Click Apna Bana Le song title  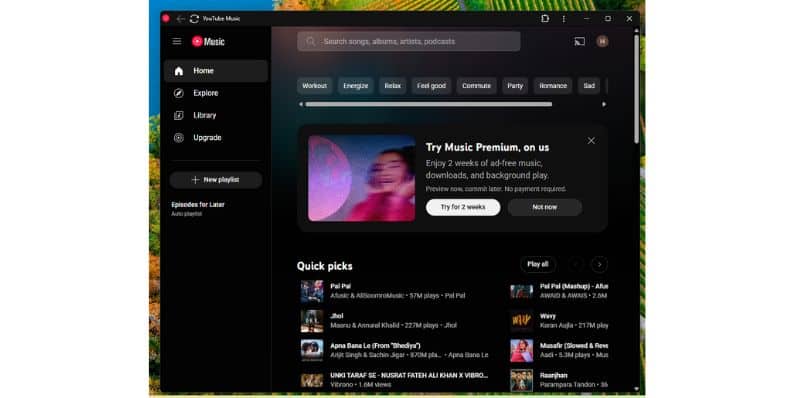(x=375, y=346)
